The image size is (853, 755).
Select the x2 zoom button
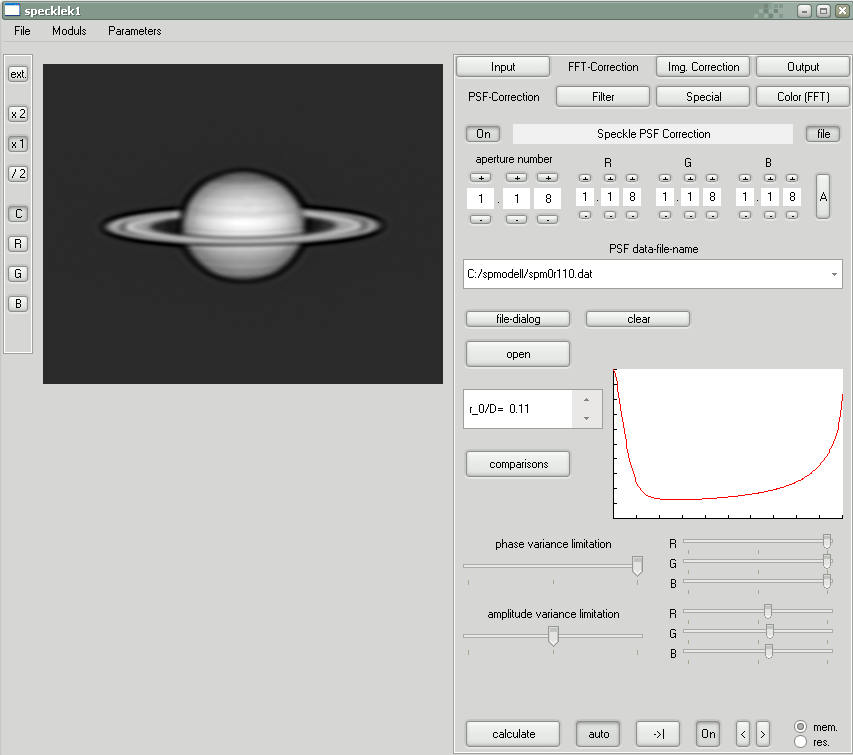18,114
